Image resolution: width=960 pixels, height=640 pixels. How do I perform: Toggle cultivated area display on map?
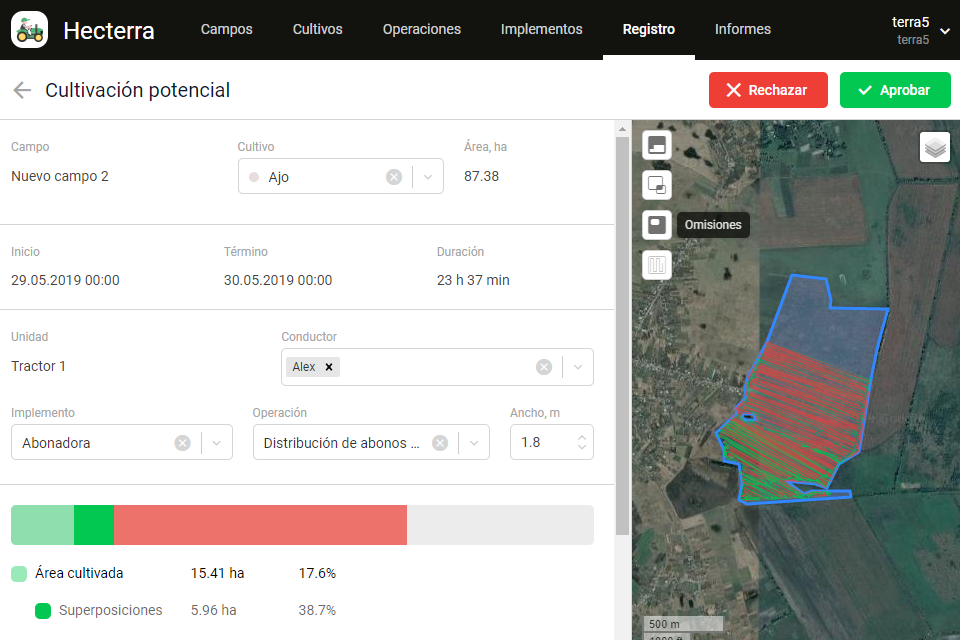656,146
